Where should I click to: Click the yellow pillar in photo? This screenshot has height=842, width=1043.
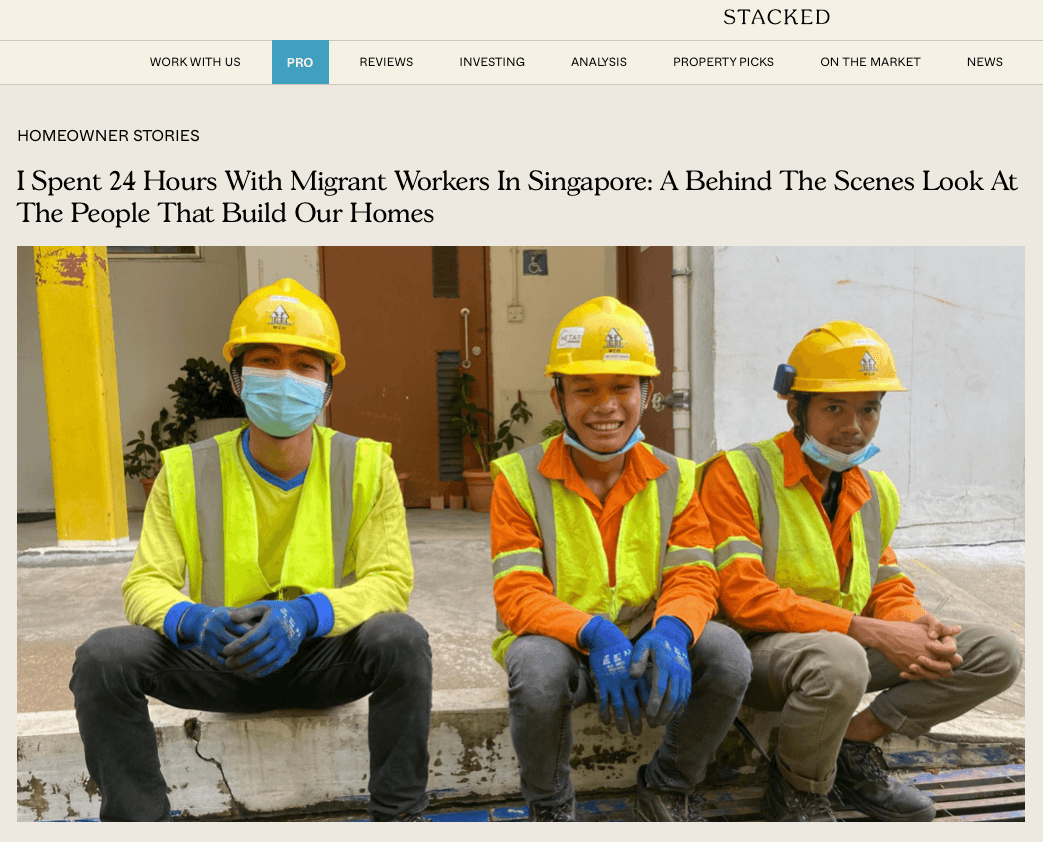pyautogui.click(x=80, y=394)
